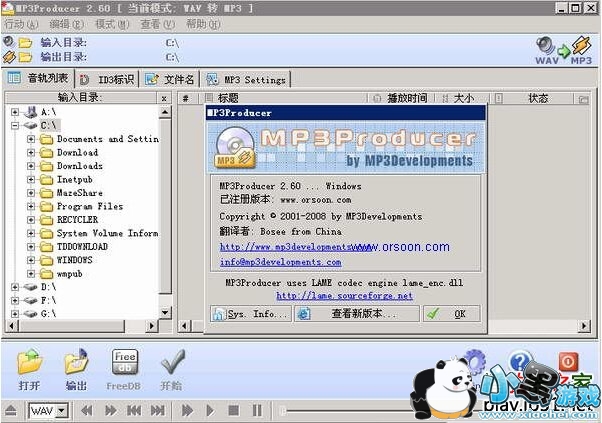The image size is (602, 423).
Task: Click the eject icon in player bar
Action: 11,411
